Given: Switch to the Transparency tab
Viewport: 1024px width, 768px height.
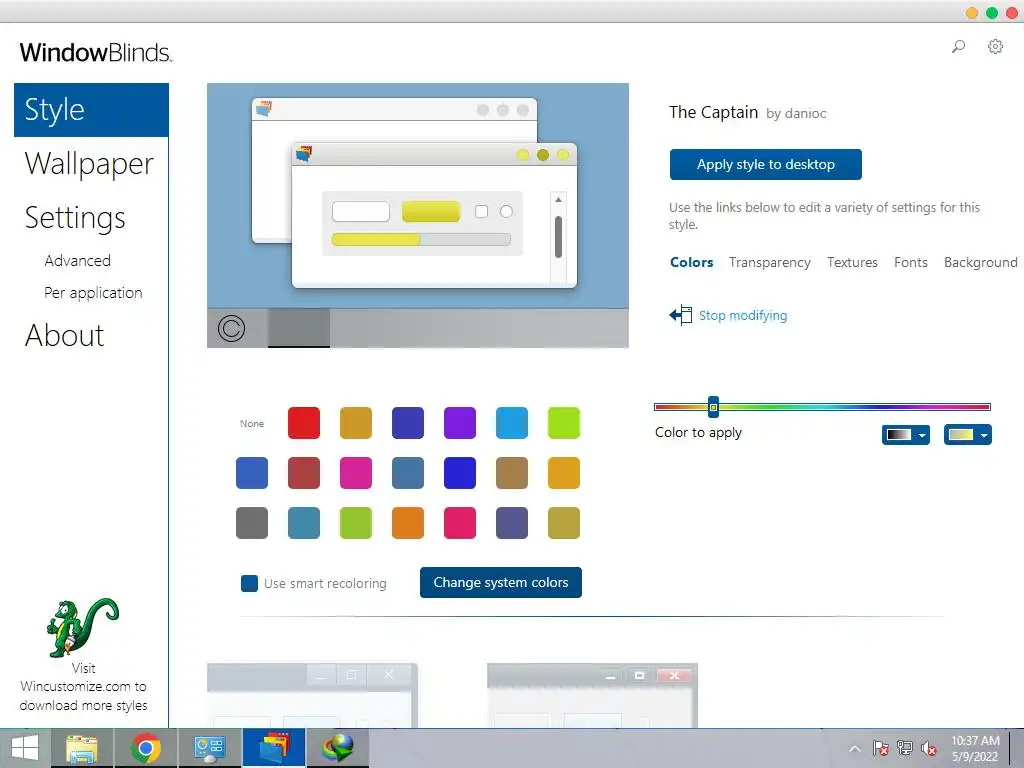Looking at the screenshot, I should (770, 262).
